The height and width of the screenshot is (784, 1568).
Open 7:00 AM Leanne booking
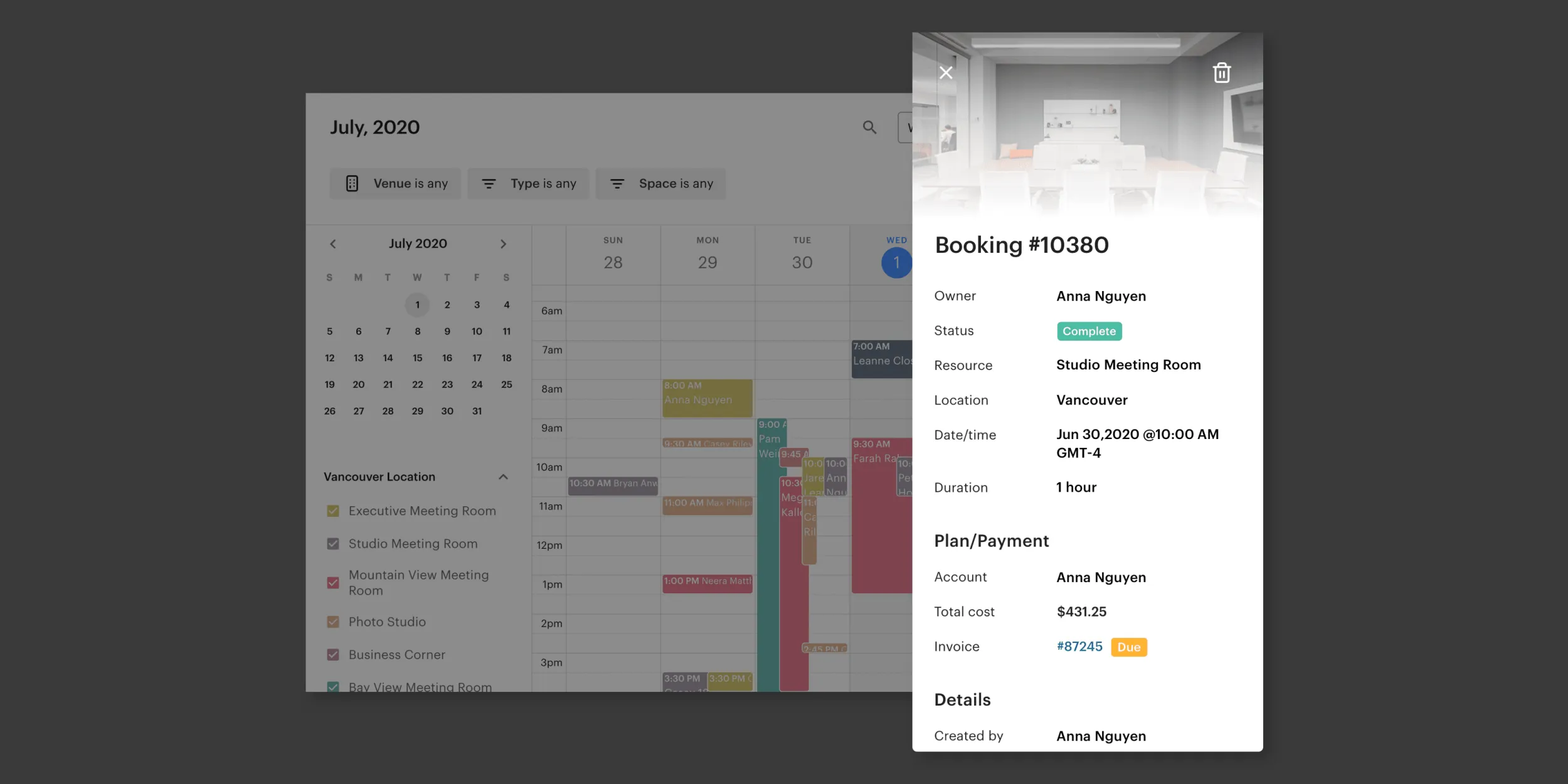point(881,359)
